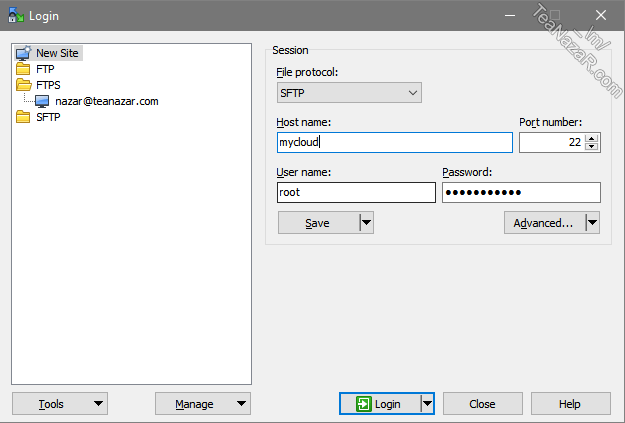Close the Login window with X
This screenshot has width=625, height=423.
point(601,16)
